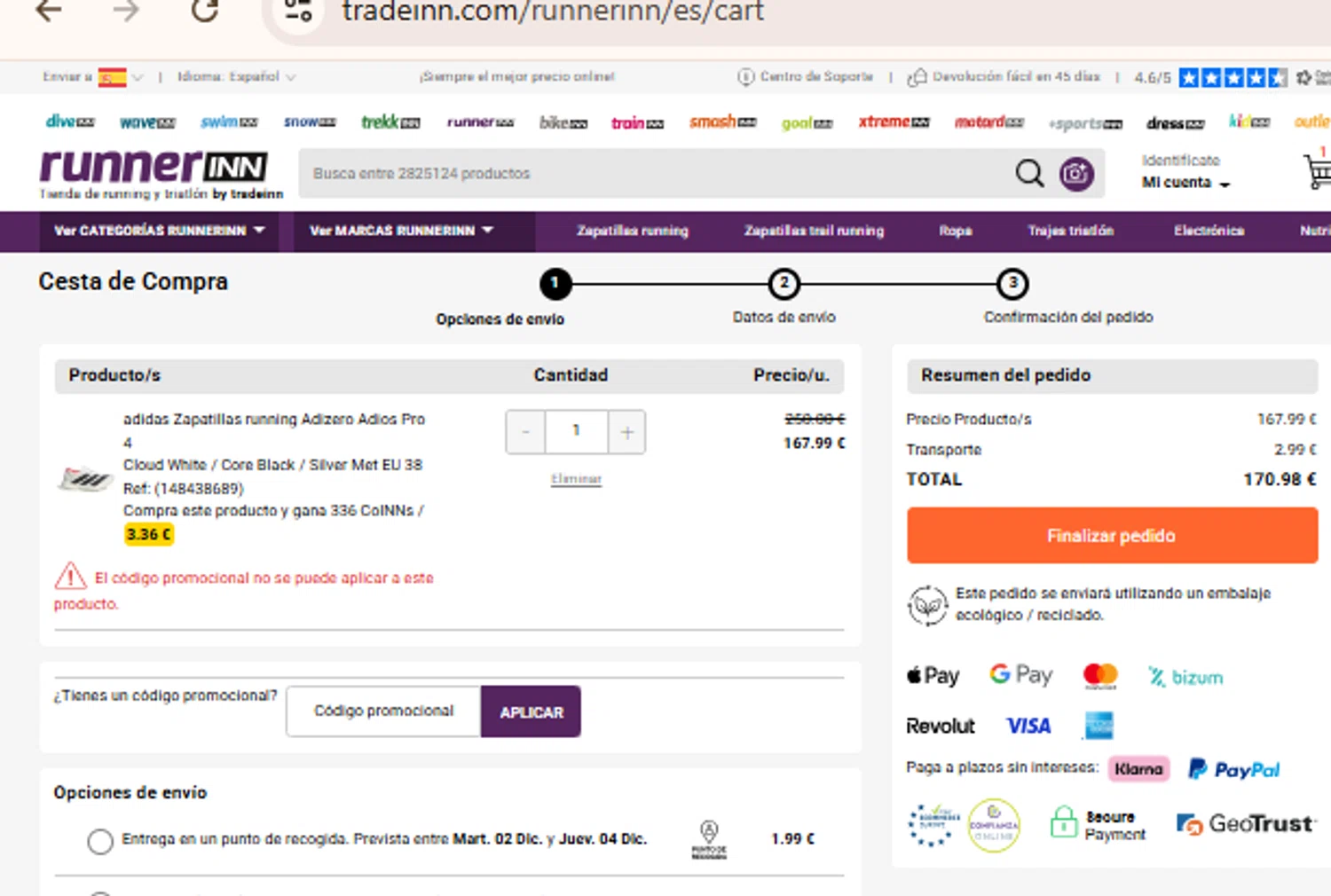Click the GeoTrust security badge
1331x896 pixels.
pyautogui.click(x=1245, y=824)
